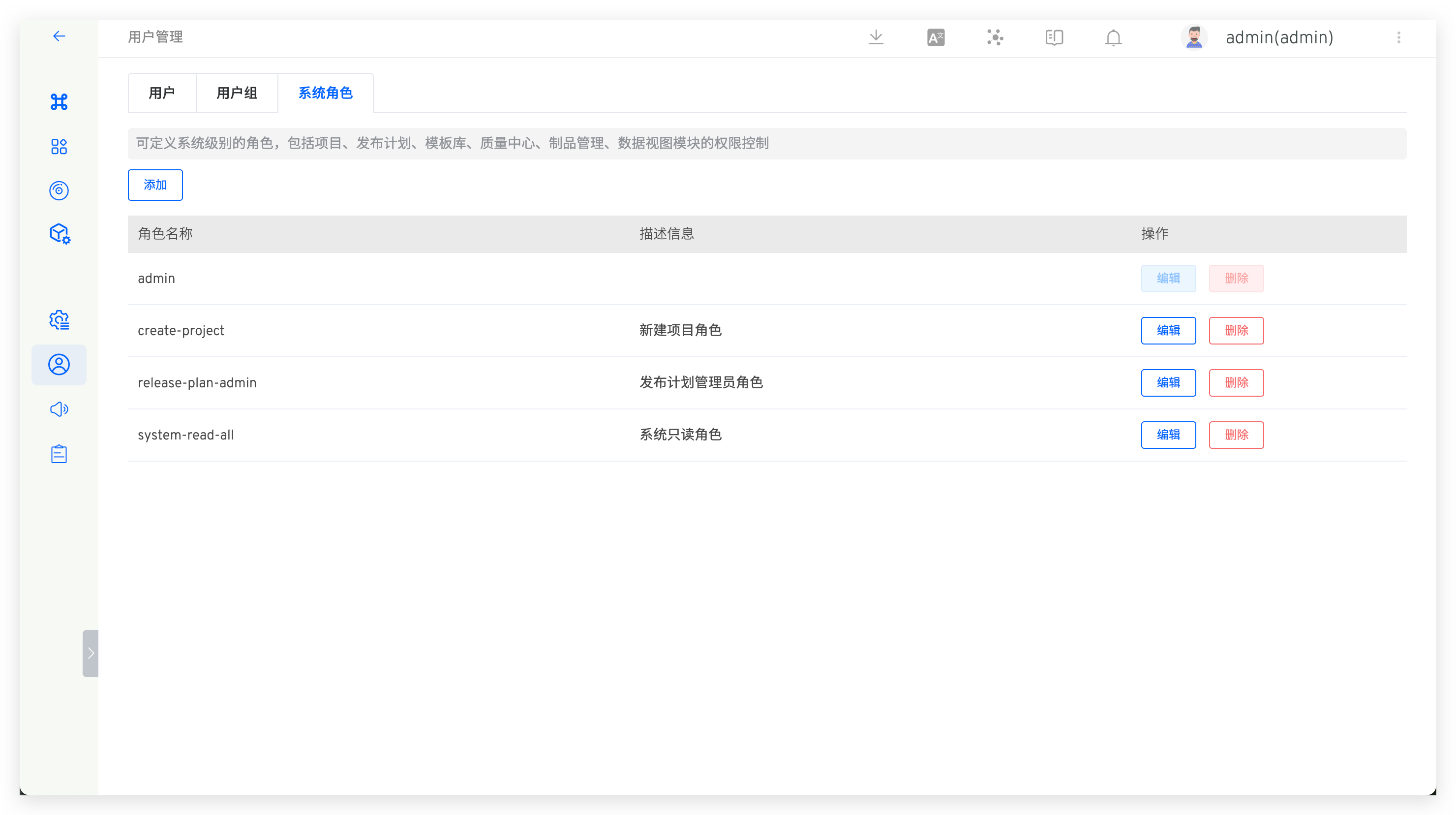Screen dimensions: 1456x815
Task: Select the user management sidebar icon
Action: 59,365
